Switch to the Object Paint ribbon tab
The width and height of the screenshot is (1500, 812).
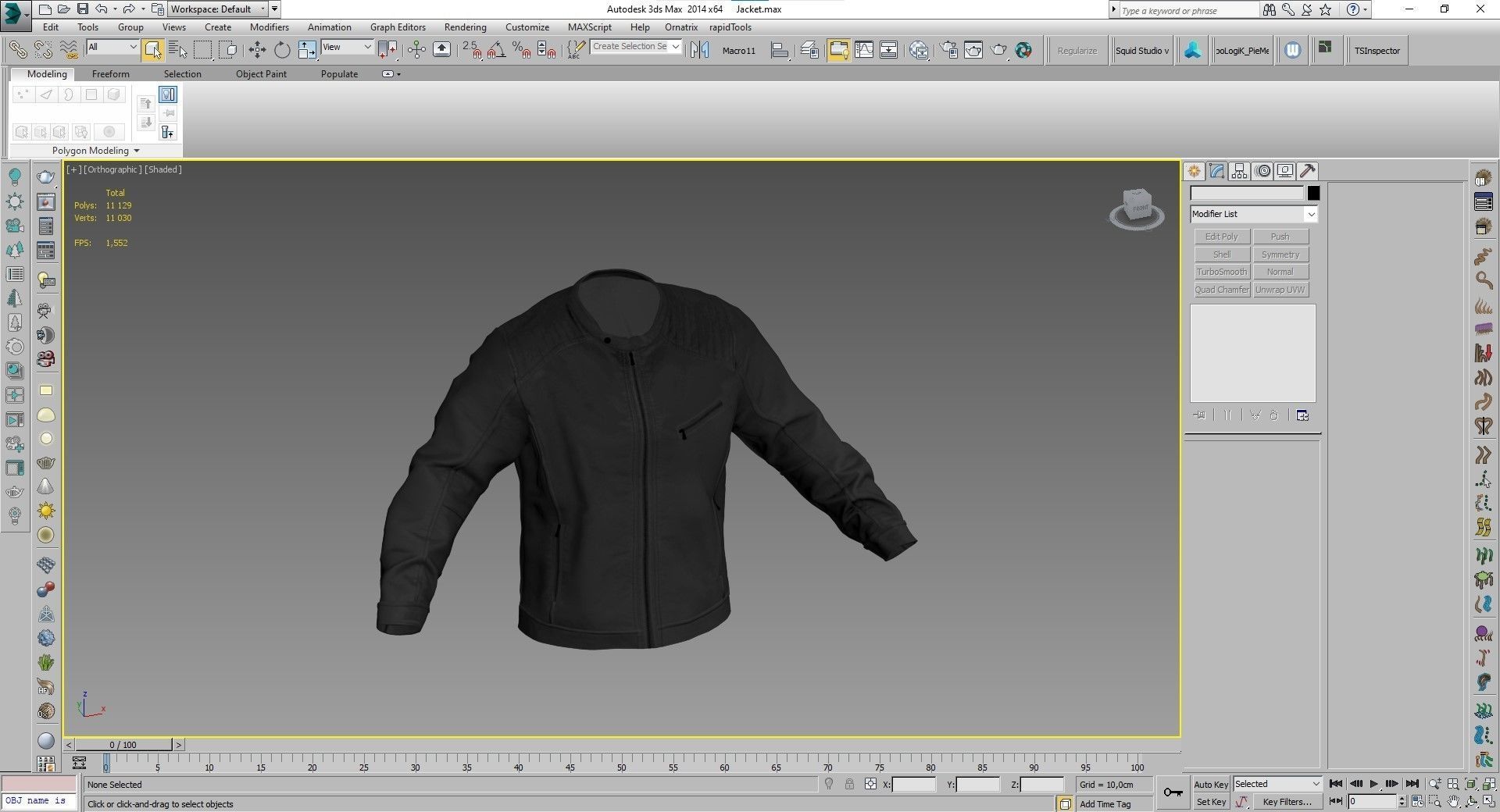pos(261,74)
